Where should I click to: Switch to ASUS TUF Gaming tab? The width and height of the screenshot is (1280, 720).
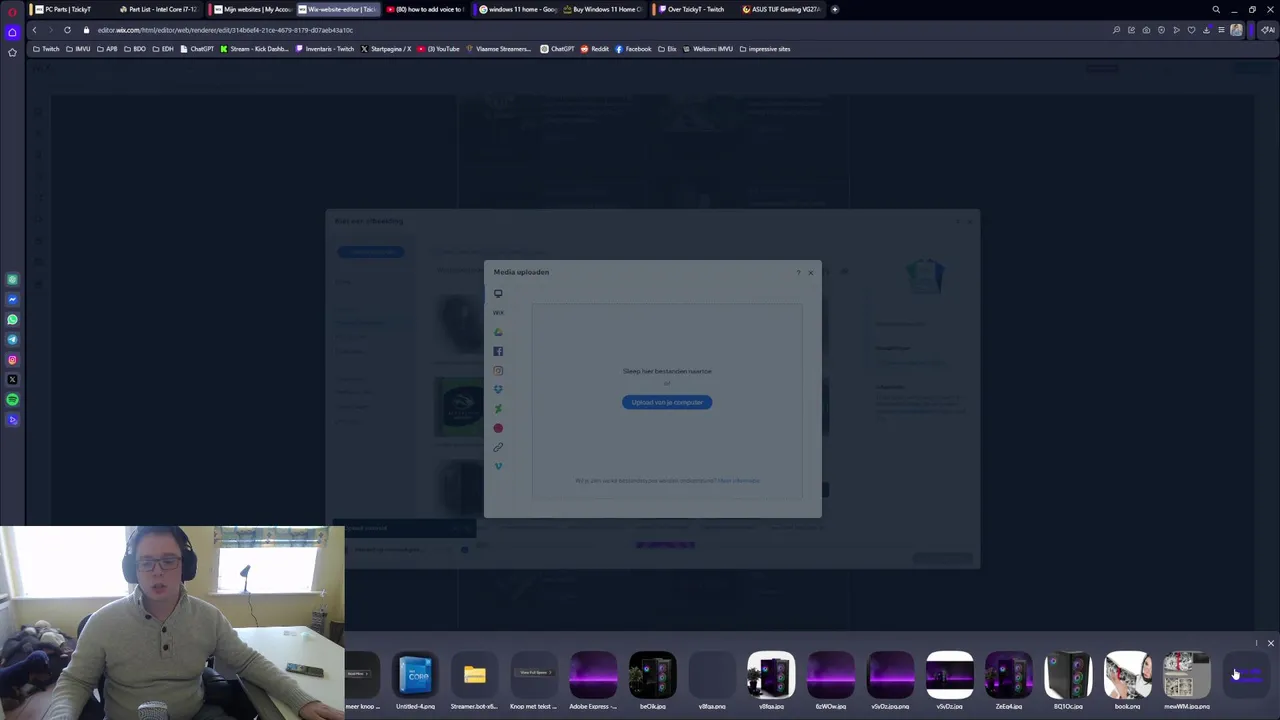tap(781, 9)
